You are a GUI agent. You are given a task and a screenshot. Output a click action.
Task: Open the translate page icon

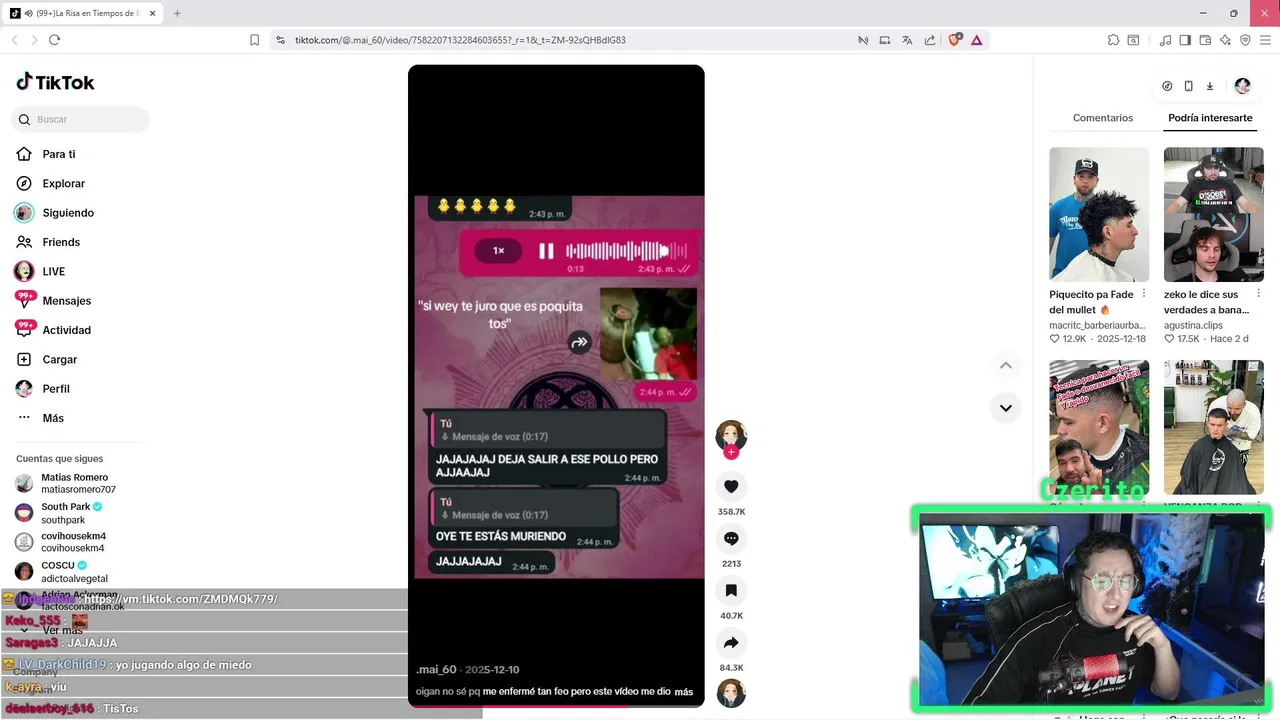(907, 40)
